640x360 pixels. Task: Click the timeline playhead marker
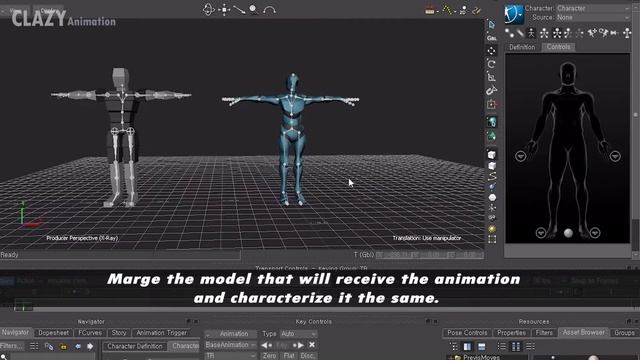23,307
